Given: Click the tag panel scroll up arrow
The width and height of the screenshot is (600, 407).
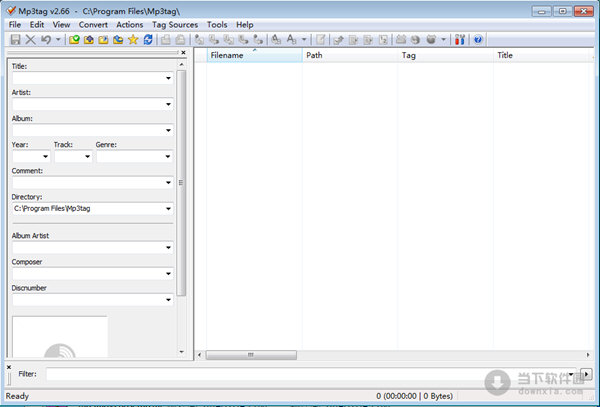Looking at the screenshot, I should click(182, 64).
